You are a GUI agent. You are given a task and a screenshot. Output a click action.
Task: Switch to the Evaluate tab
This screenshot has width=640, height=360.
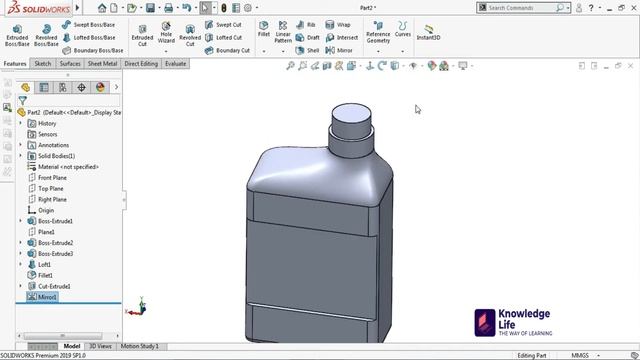(176, 64)
